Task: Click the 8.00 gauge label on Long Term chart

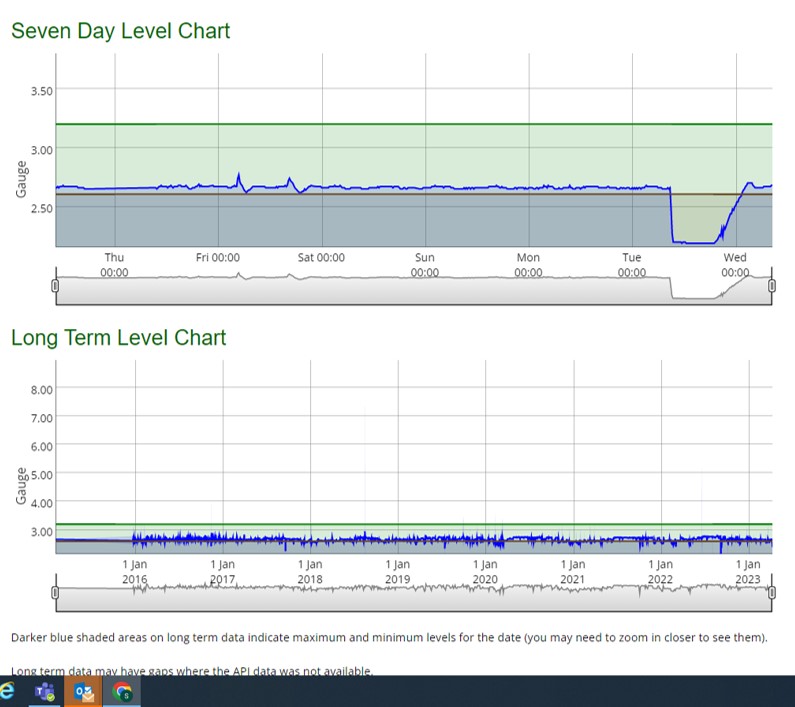Action: click(42, 390)
